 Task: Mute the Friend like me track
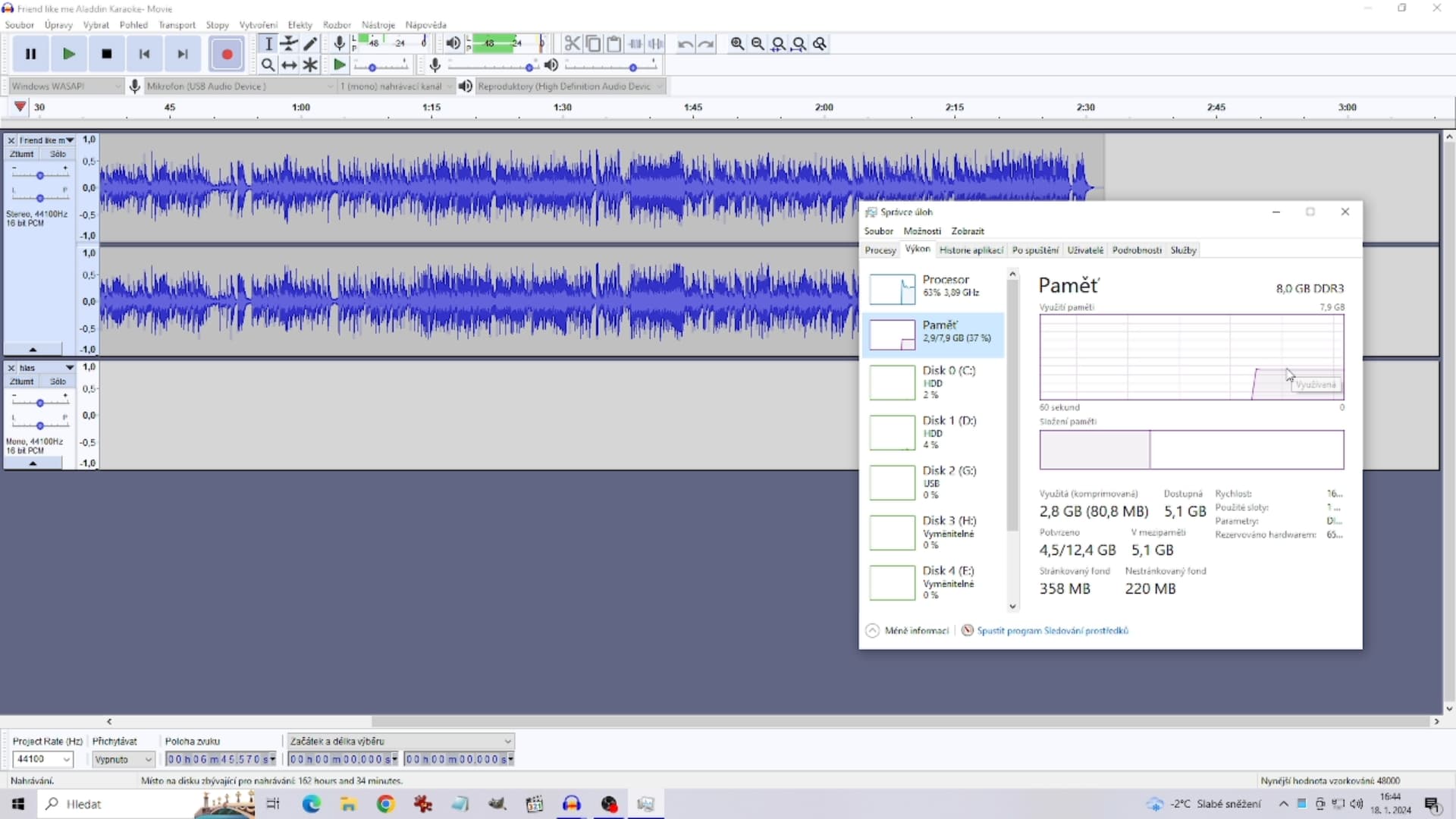click(x=21, y=154)
